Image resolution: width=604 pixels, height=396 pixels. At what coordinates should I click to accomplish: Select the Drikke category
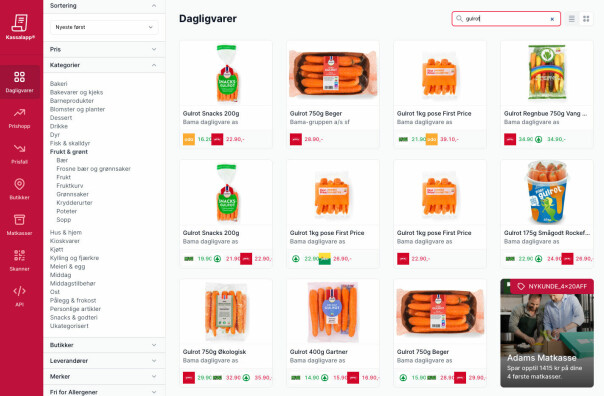pyautogui.click(x=59, y=126)
